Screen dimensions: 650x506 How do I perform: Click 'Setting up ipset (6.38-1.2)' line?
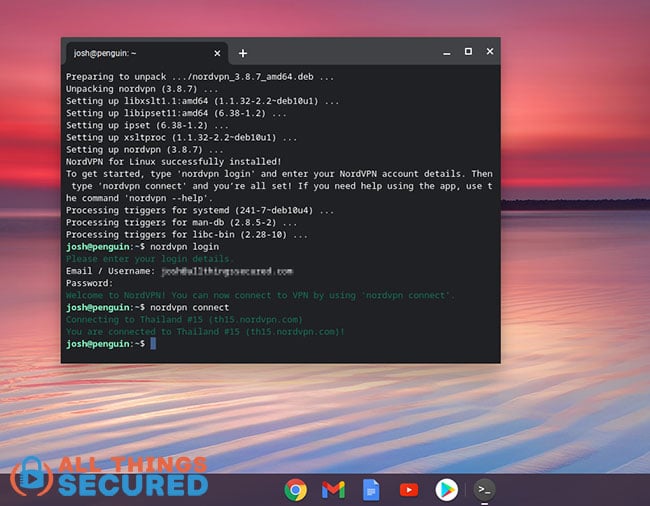point(147,125)
